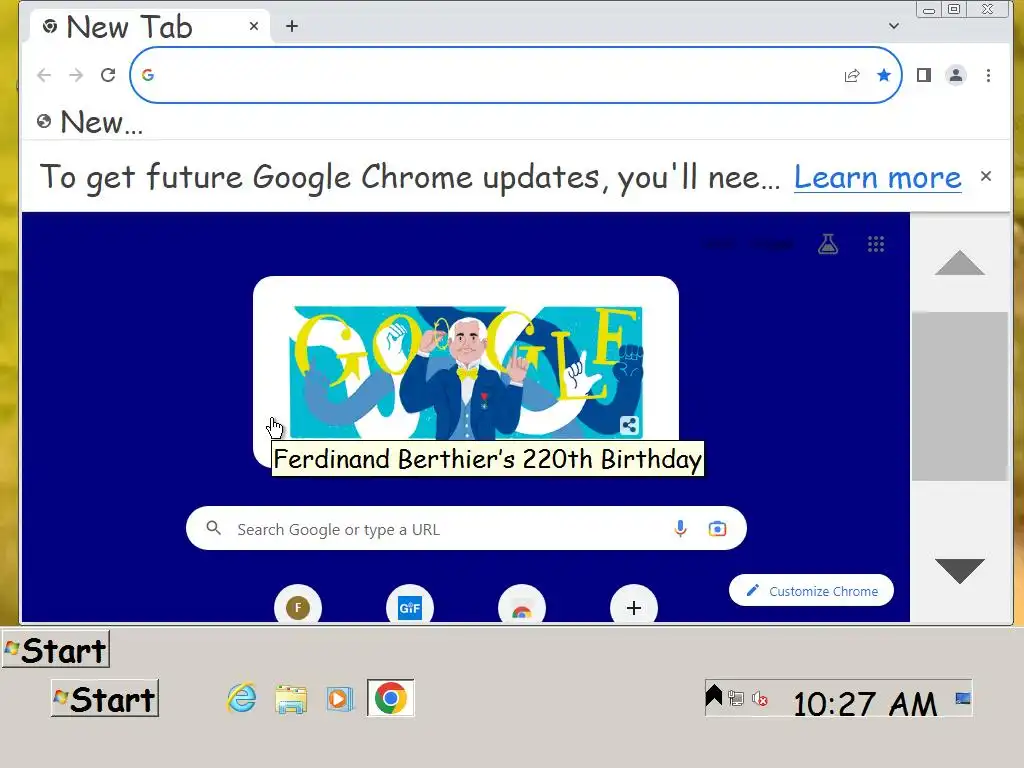Click the forward navigation arrow
Screen dimensions: 1024x768
point(76,75)
